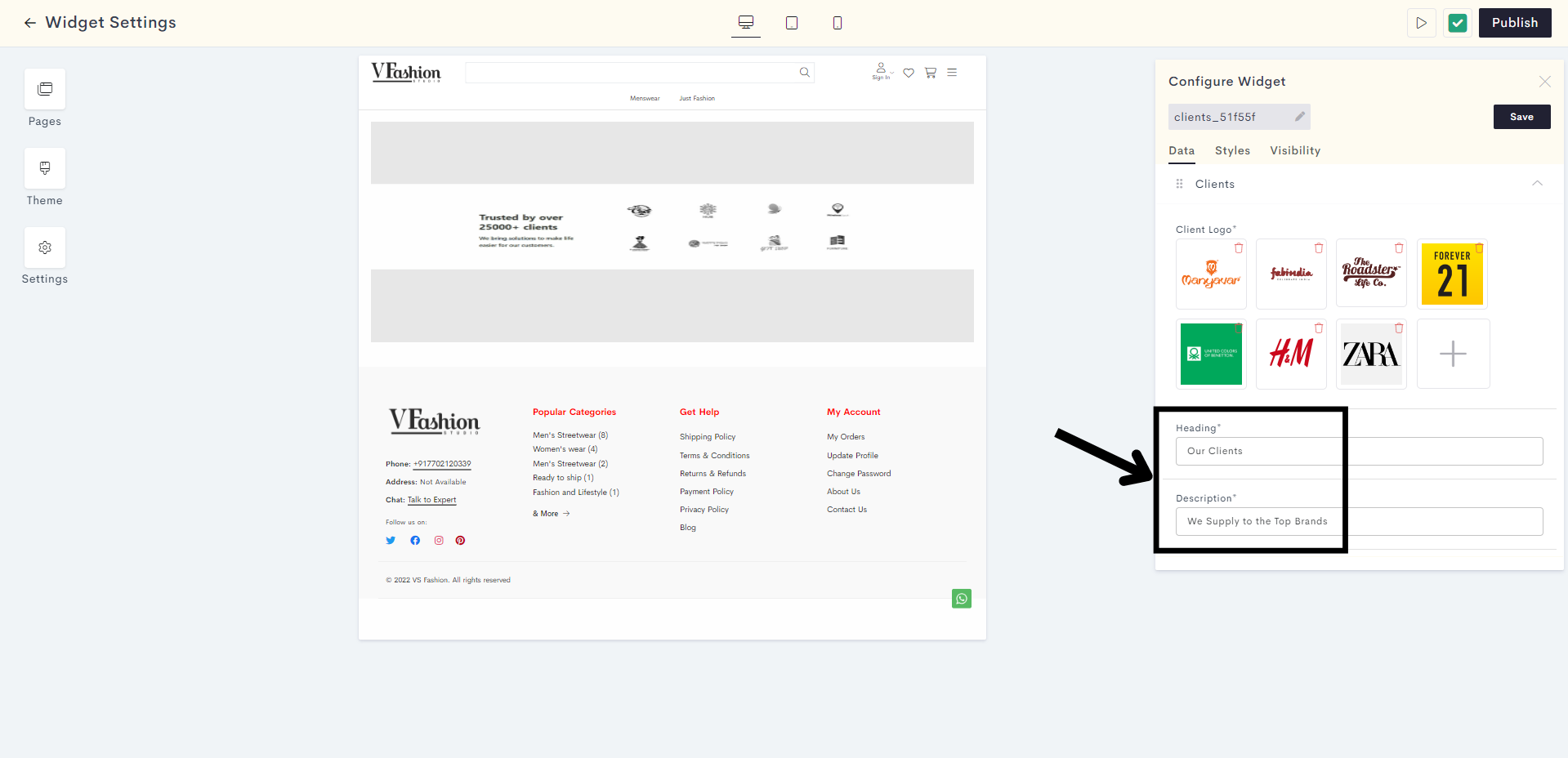This screenshot has height=758, width=1568.
Task: Click the Sign In user icon
Action: pyautogui.click(x=881, y=70)
